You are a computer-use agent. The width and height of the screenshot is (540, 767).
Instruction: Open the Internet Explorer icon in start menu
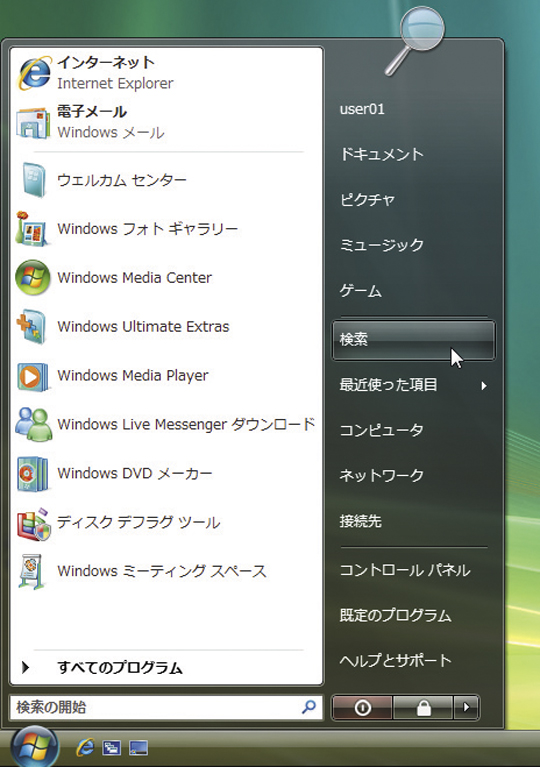tap(33, 73)
